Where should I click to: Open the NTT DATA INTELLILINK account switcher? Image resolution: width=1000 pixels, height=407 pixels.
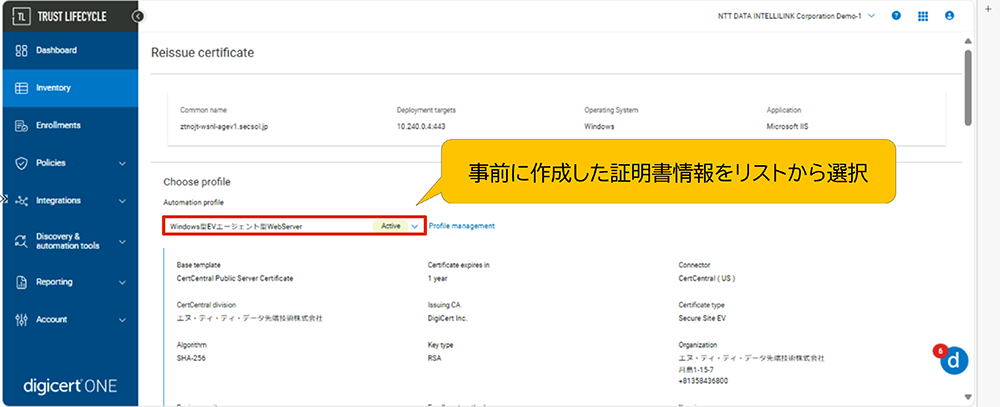tap(796, 16)
